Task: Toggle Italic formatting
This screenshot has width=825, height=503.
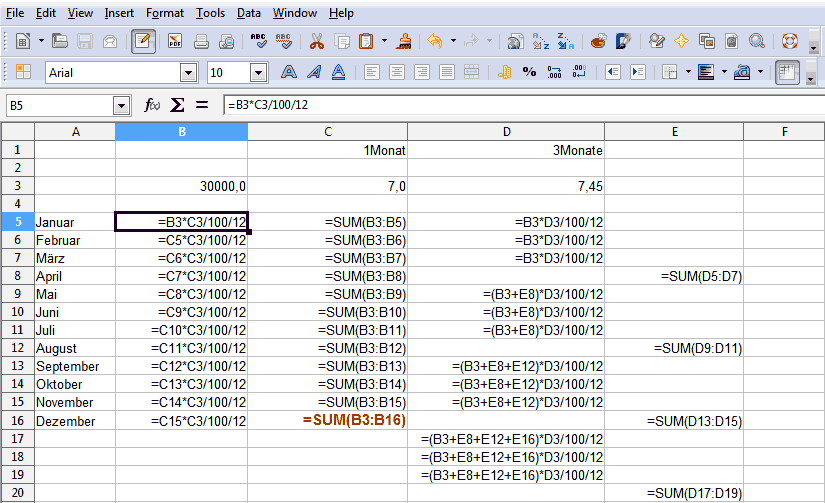Action: [x=314, y=72]
